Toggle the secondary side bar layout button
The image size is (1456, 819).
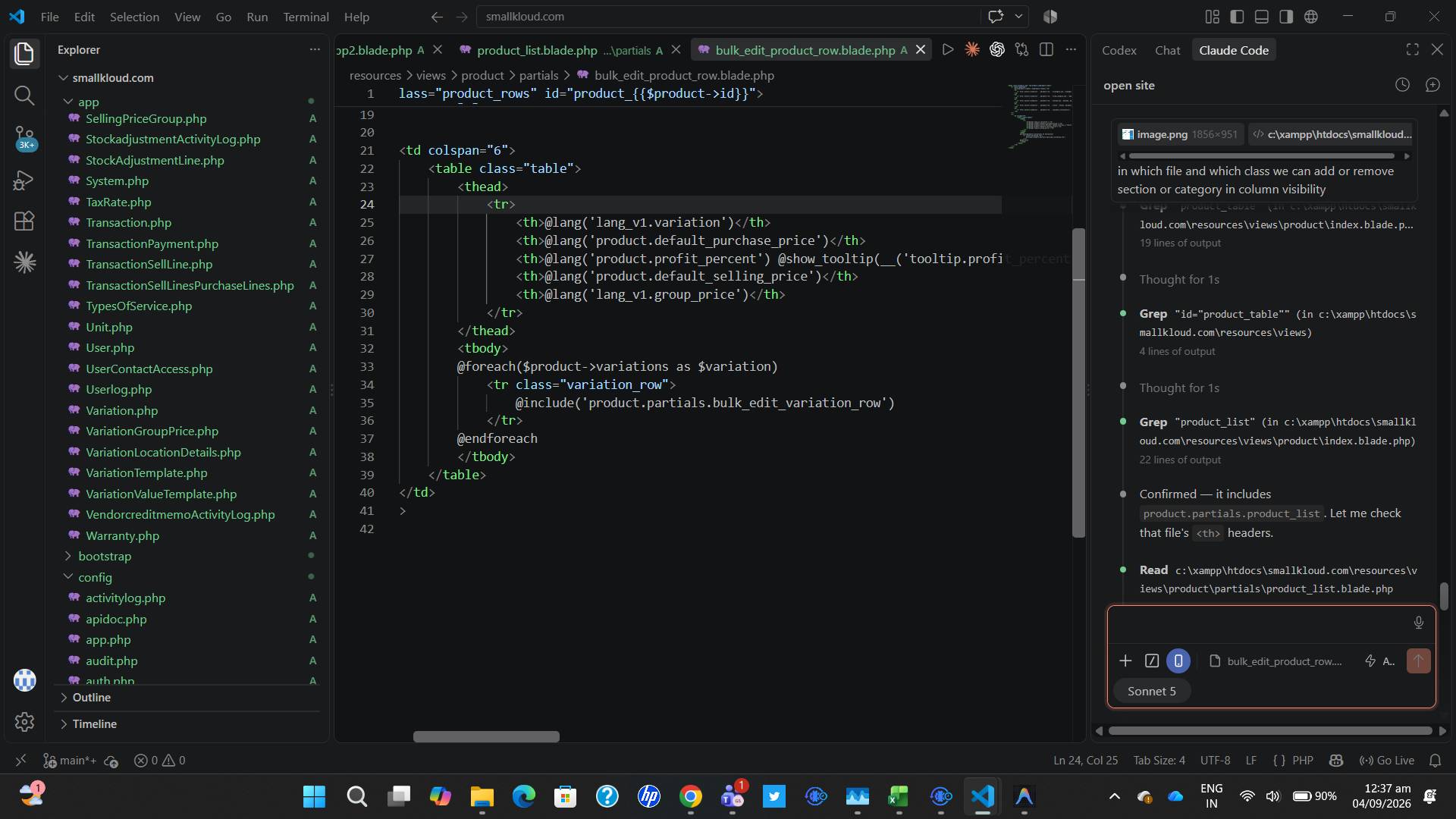coord(1286,16)
